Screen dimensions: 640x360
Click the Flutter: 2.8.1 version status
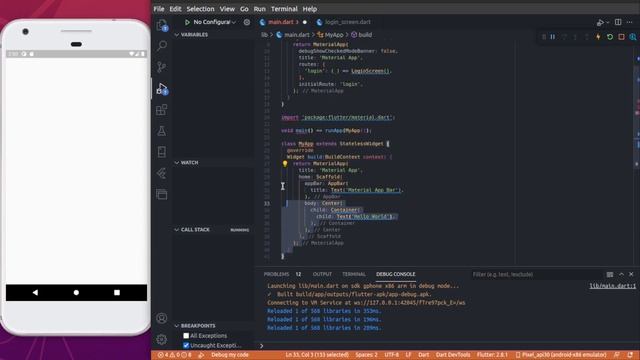492,355
